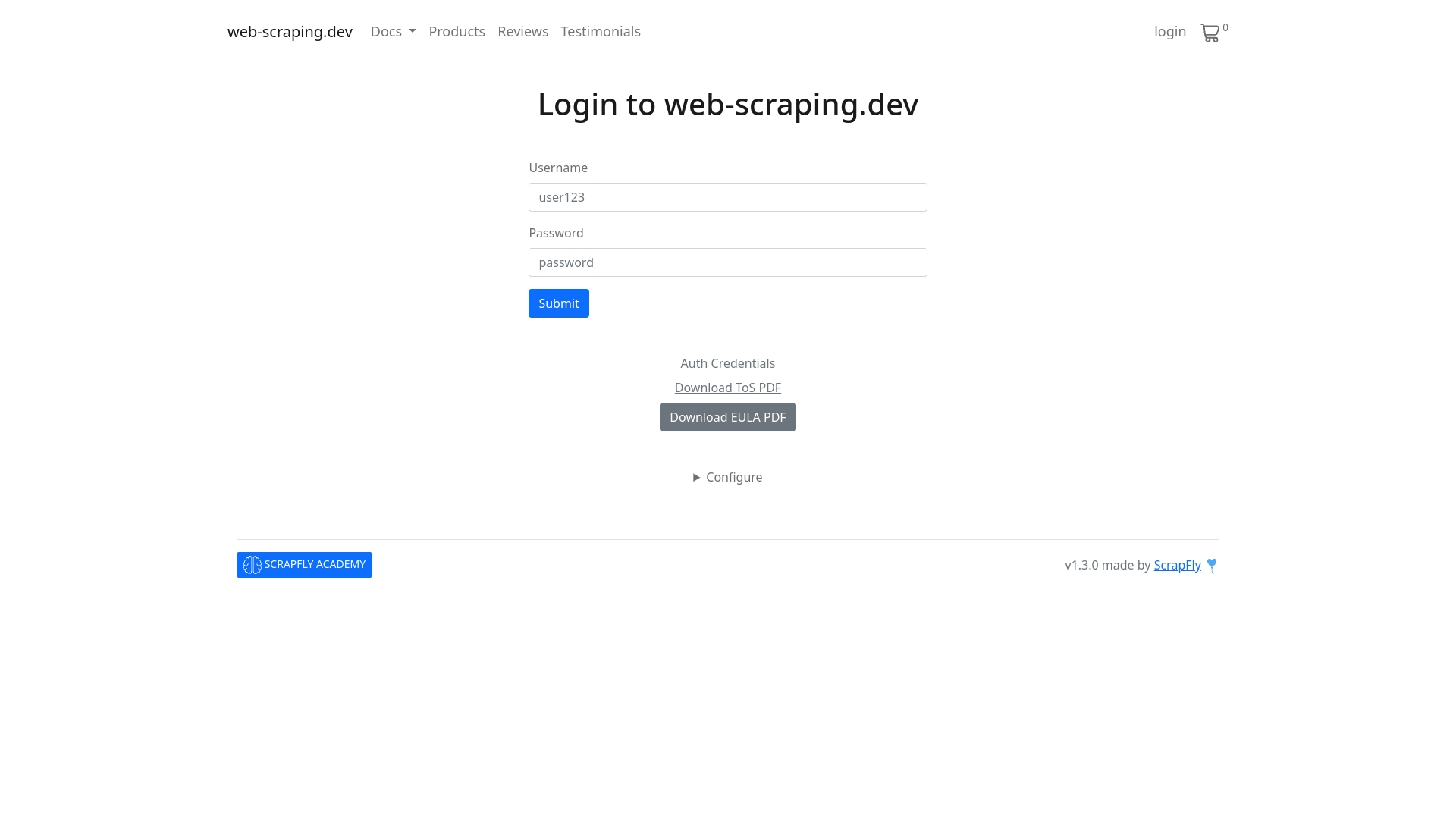
Task: Click the login navigation link
Action: [1170, 31]
